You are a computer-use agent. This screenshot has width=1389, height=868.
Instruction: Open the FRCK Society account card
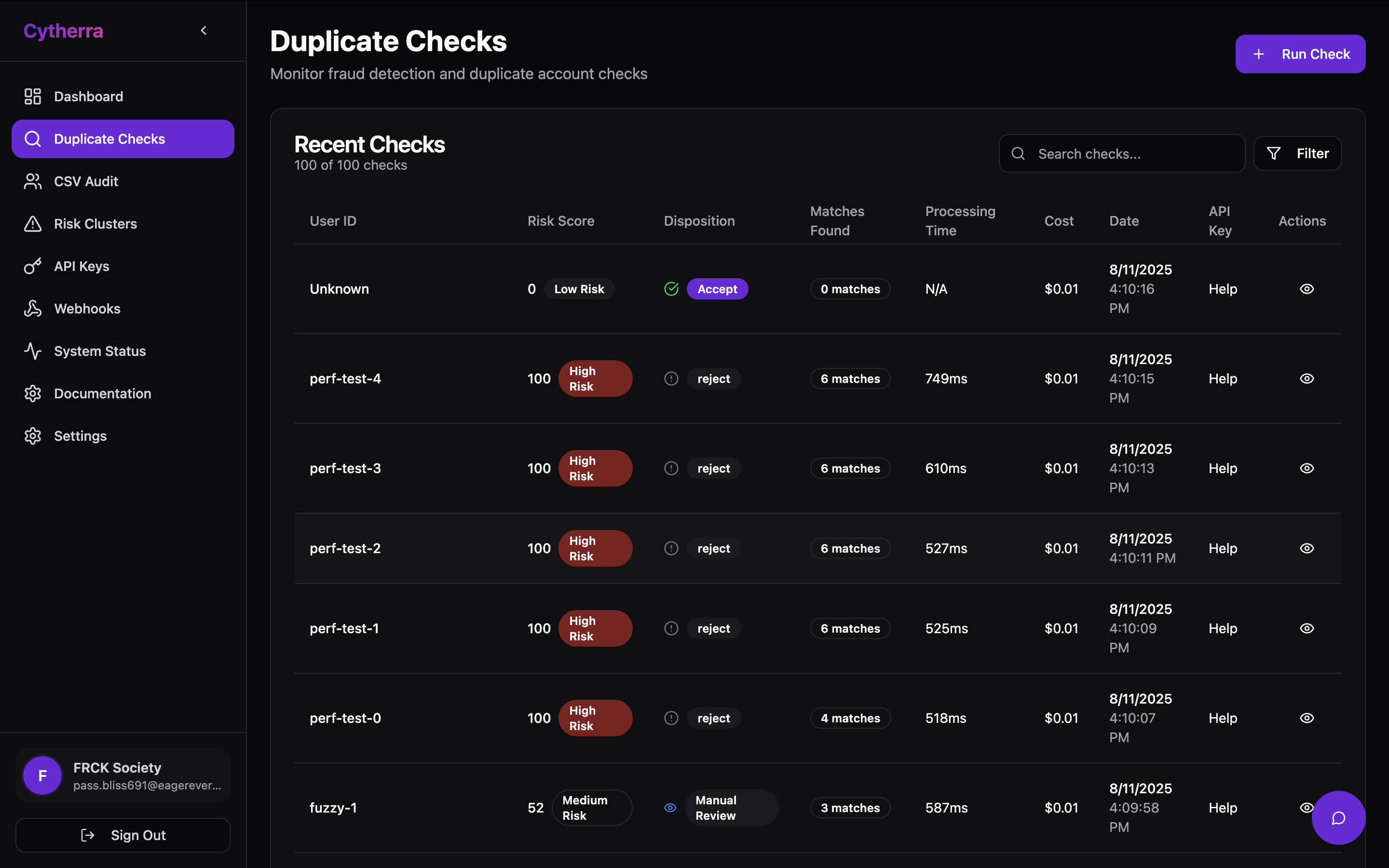(x=123, y=775)
